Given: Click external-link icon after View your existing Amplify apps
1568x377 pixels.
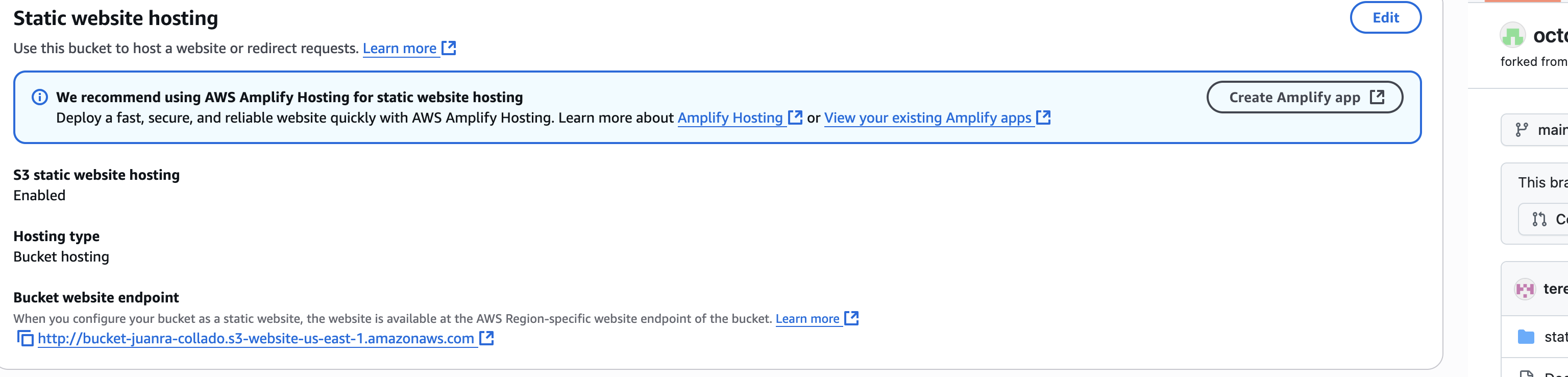Looking at the screenshot, I should pos(1043,117).
